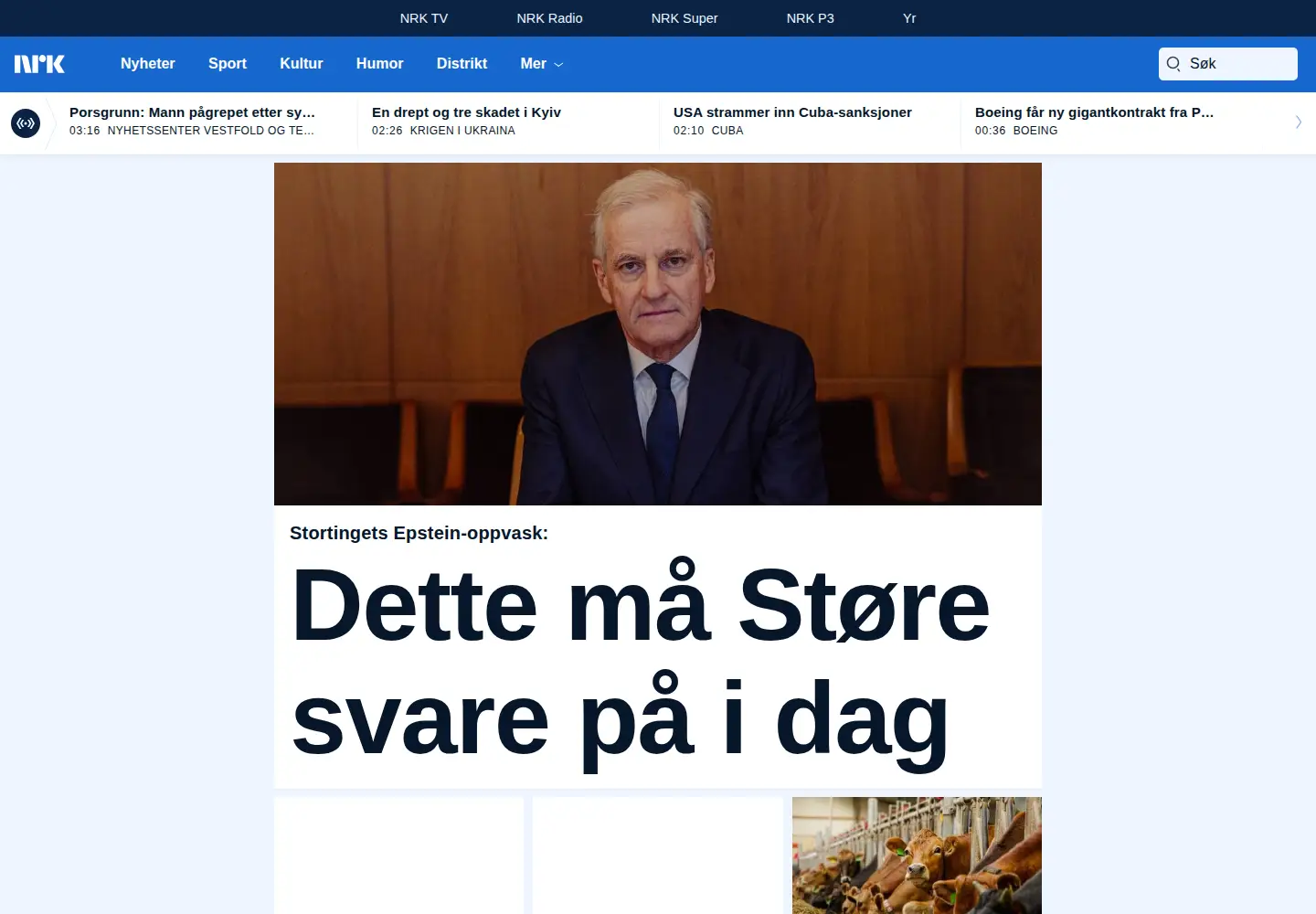The width and height of the screenshot is (1316, 914).
Task: Click the NRK logo
Action: (39, 64)
